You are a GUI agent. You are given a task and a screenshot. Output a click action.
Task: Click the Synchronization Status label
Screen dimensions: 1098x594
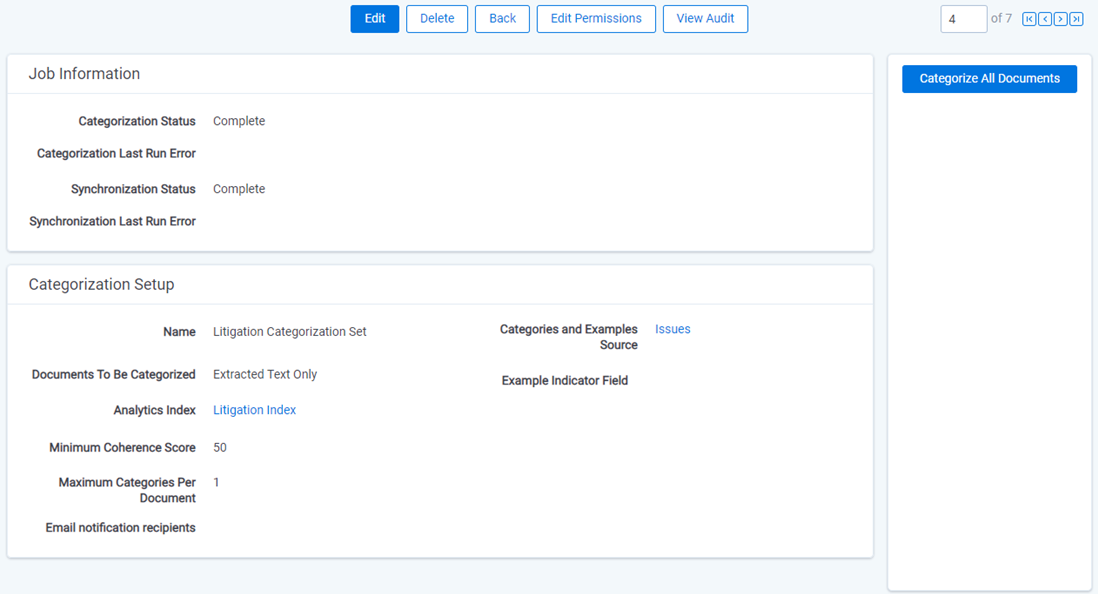[x=133, y=189]
